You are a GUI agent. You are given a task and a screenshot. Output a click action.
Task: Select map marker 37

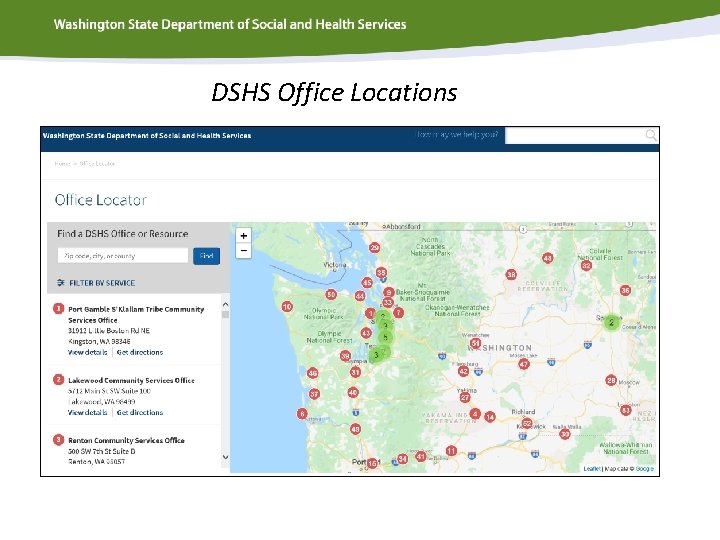coord(314,394)
